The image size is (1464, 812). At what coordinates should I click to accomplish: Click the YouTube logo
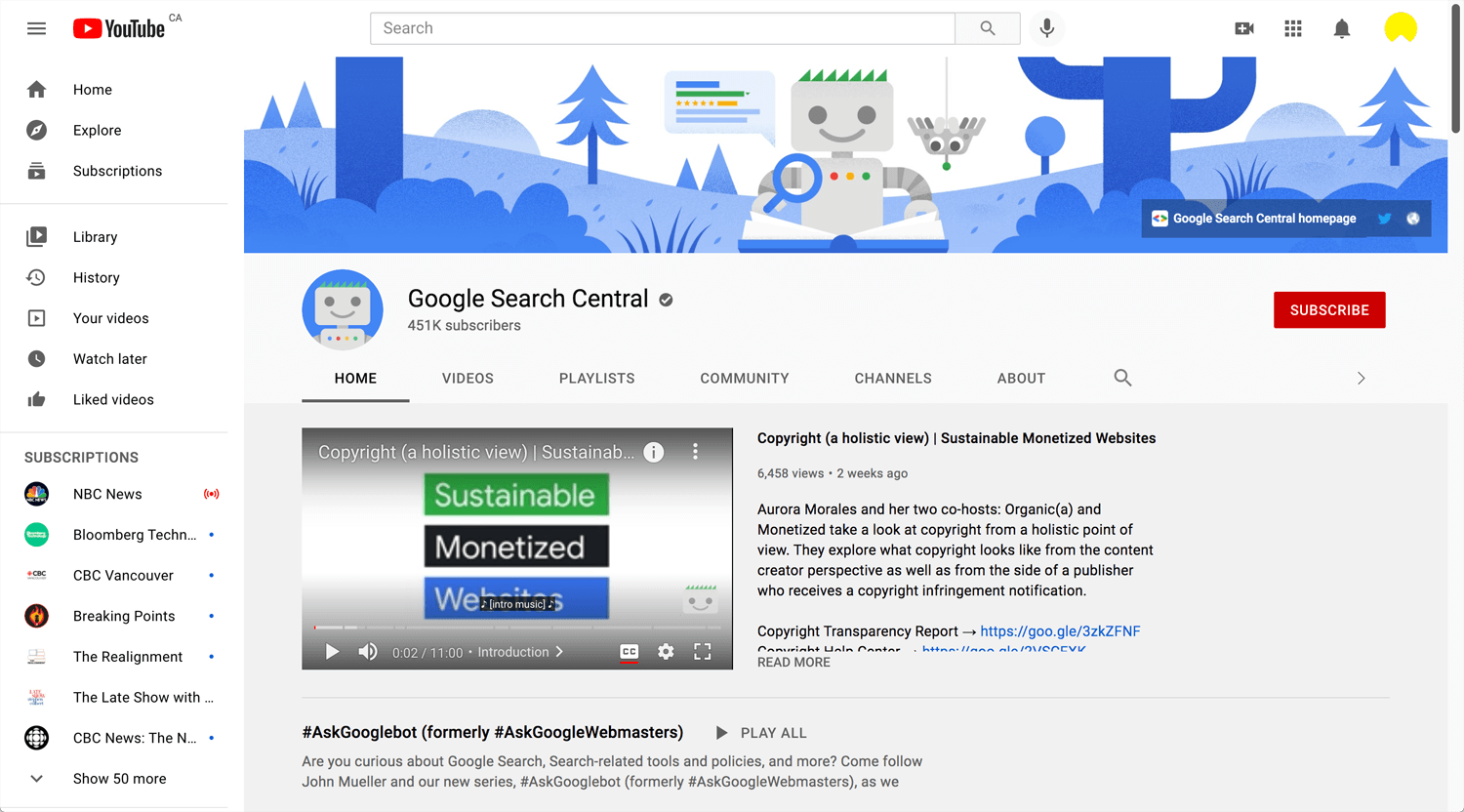(x=119, y=28)
